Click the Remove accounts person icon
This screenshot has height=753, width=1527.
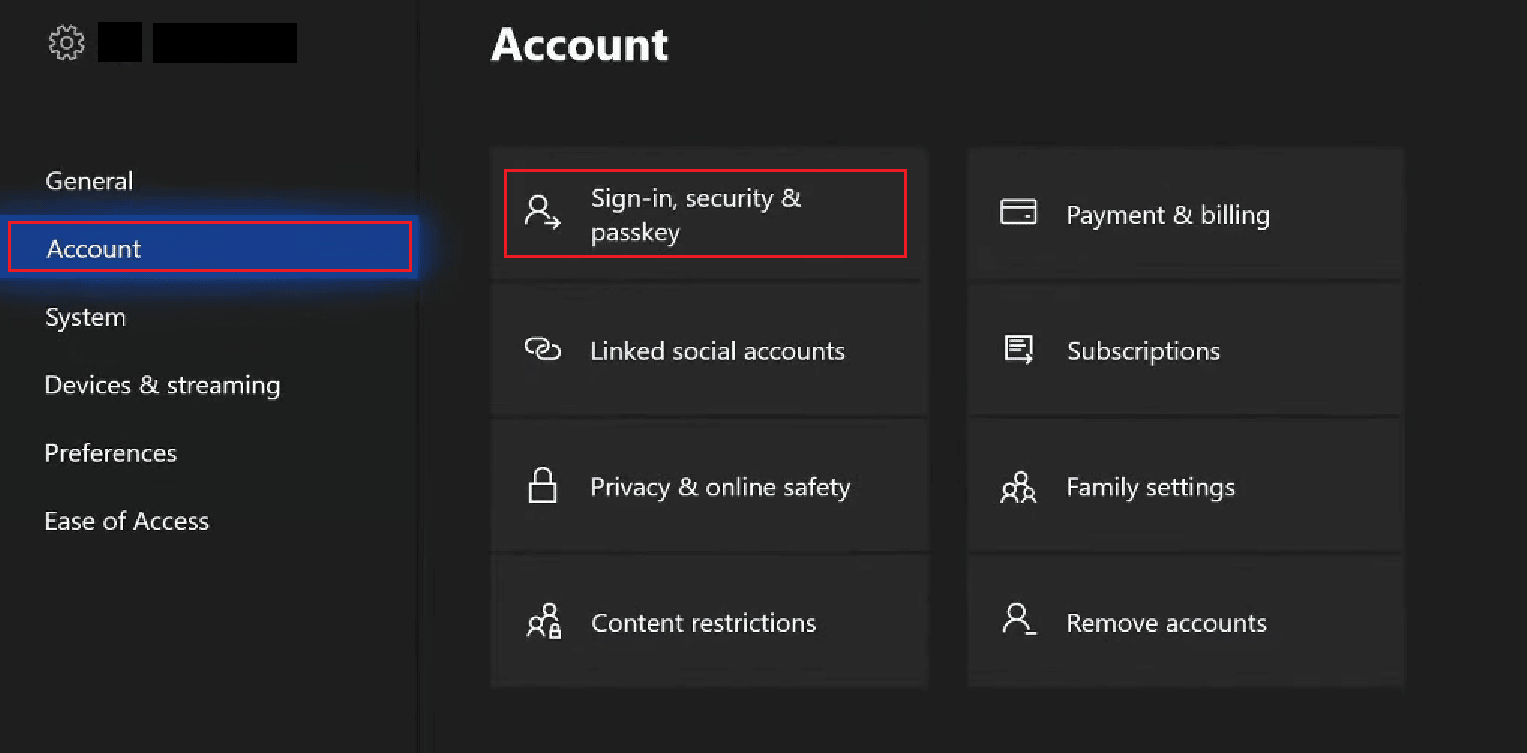[x=1018, y=620]
